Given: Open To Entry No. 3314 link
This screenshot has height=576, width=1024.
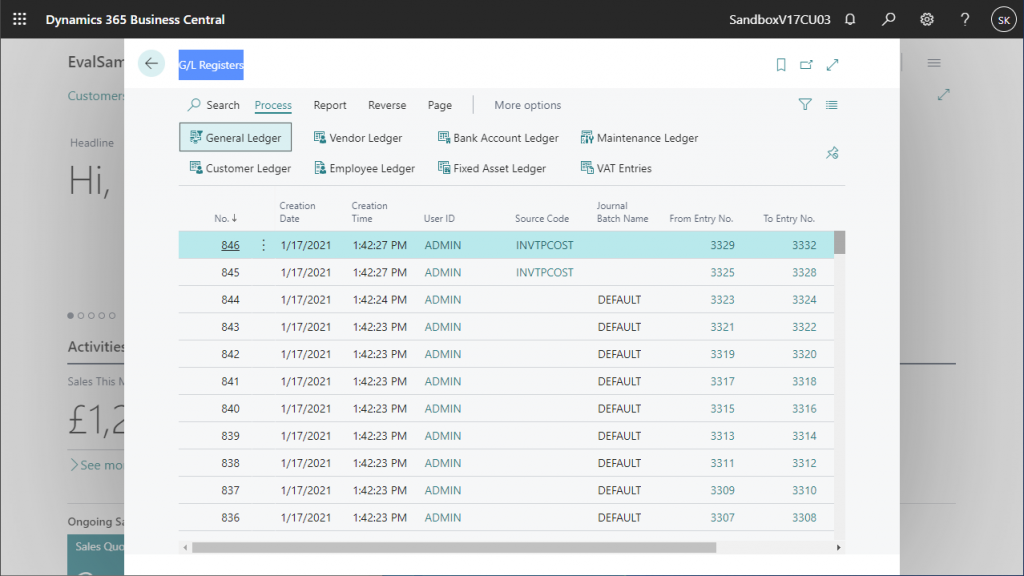Looking at the screenshot, I should coord(804,436).
